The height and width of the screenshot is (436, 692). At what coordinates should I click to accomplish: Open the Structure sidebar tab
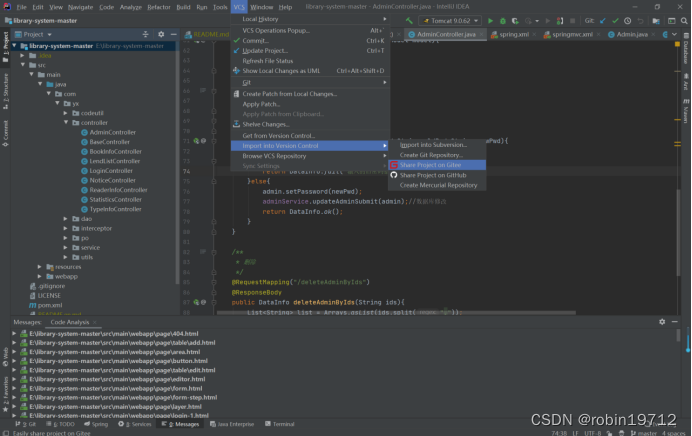(5, 91)
